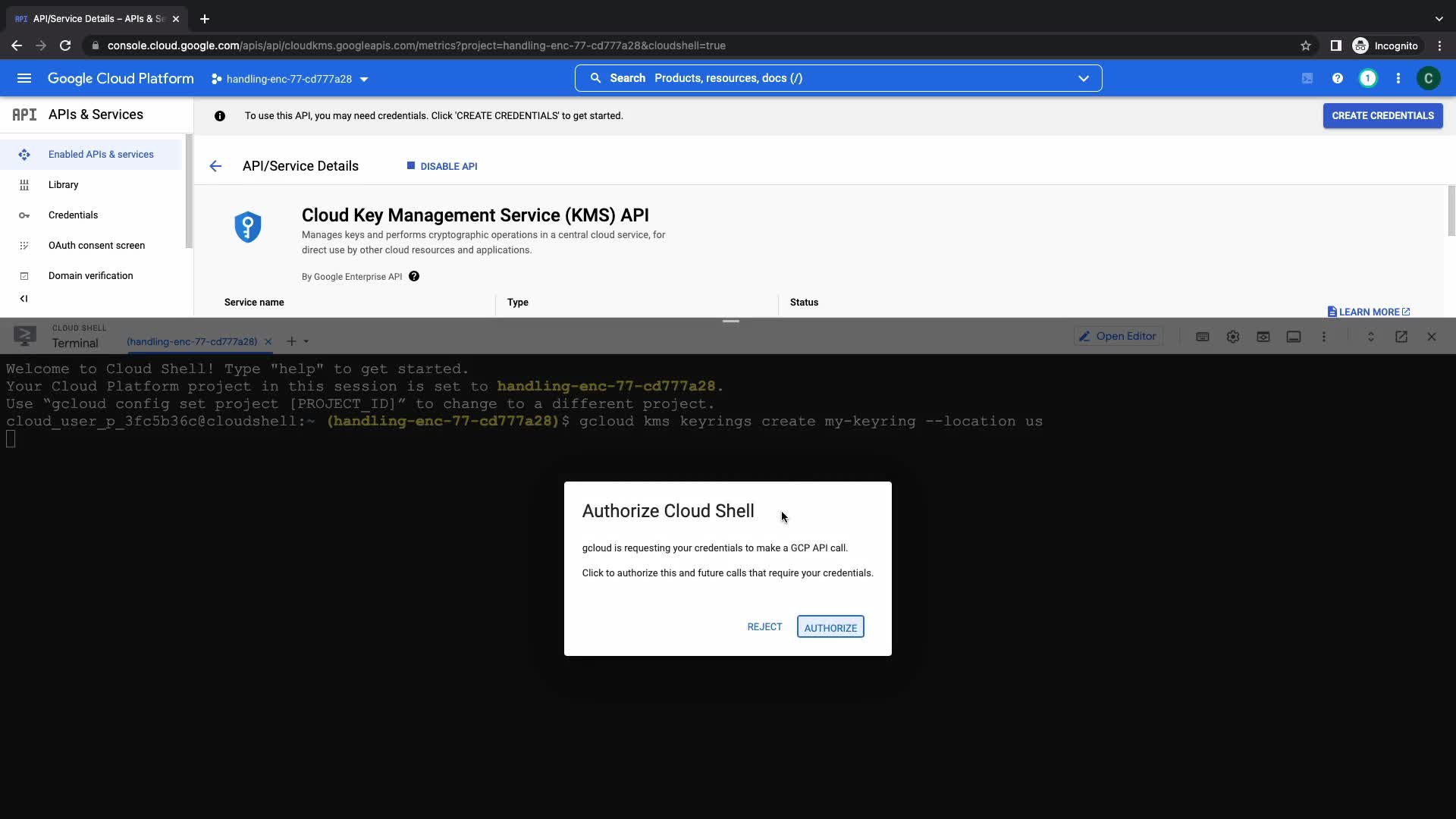Open the main navigation hamburger menu
Viewport: 1456px width, 819px height.
24,78
